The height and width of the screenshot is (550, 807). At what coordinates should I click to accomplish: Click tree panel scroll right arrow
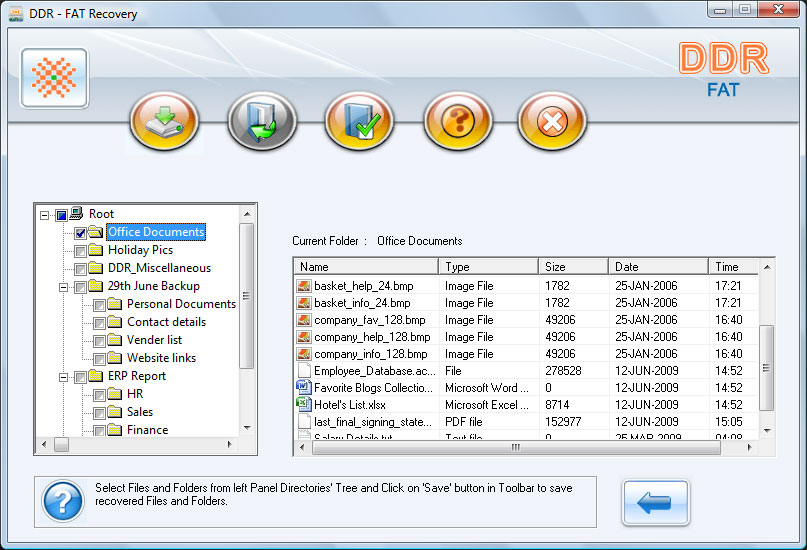230,444
